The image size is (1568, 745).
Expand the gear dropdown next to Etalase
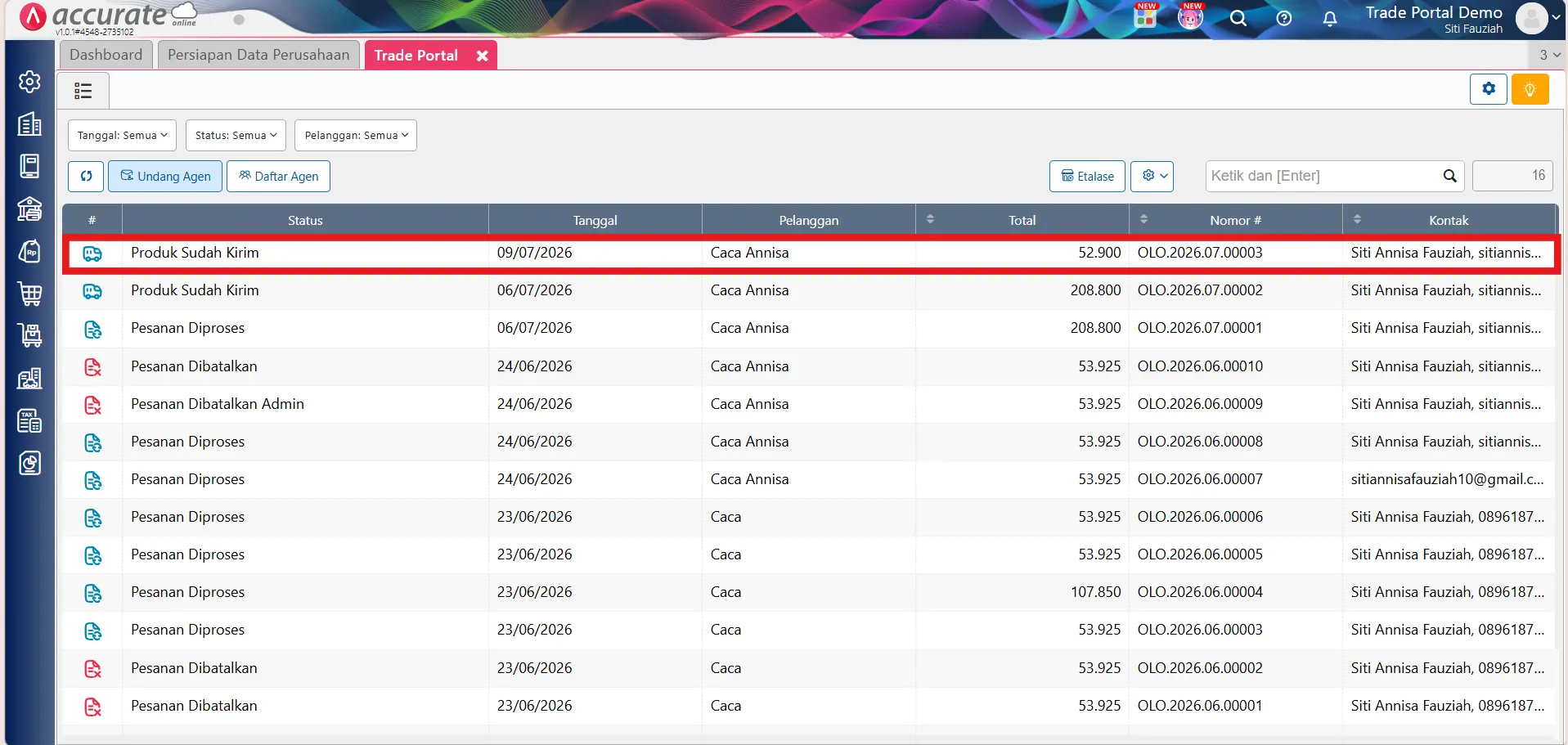click(1152, 176)
